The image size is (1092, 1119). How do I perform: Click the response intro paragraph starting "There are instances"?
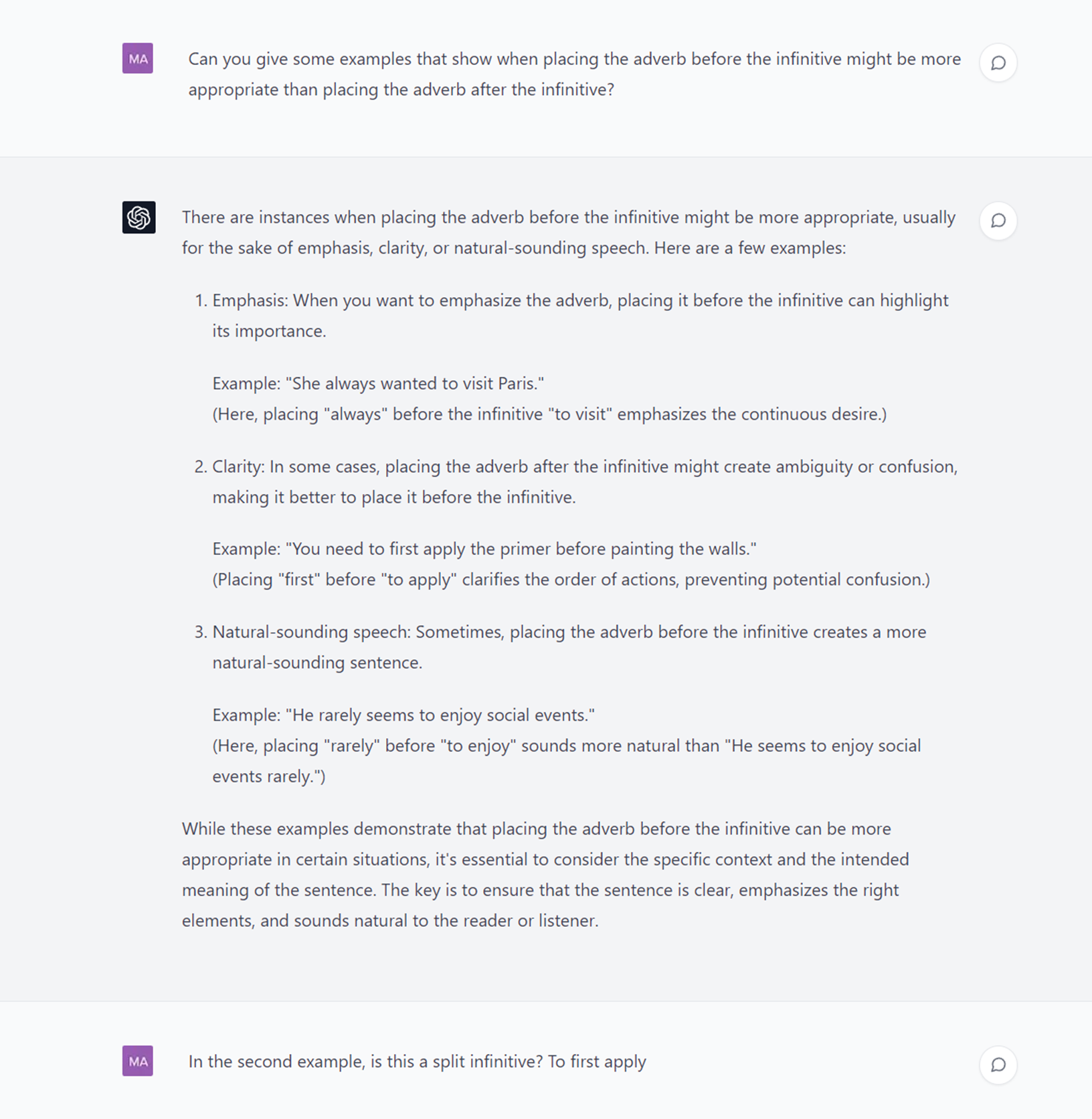click(x=568, y=233)
